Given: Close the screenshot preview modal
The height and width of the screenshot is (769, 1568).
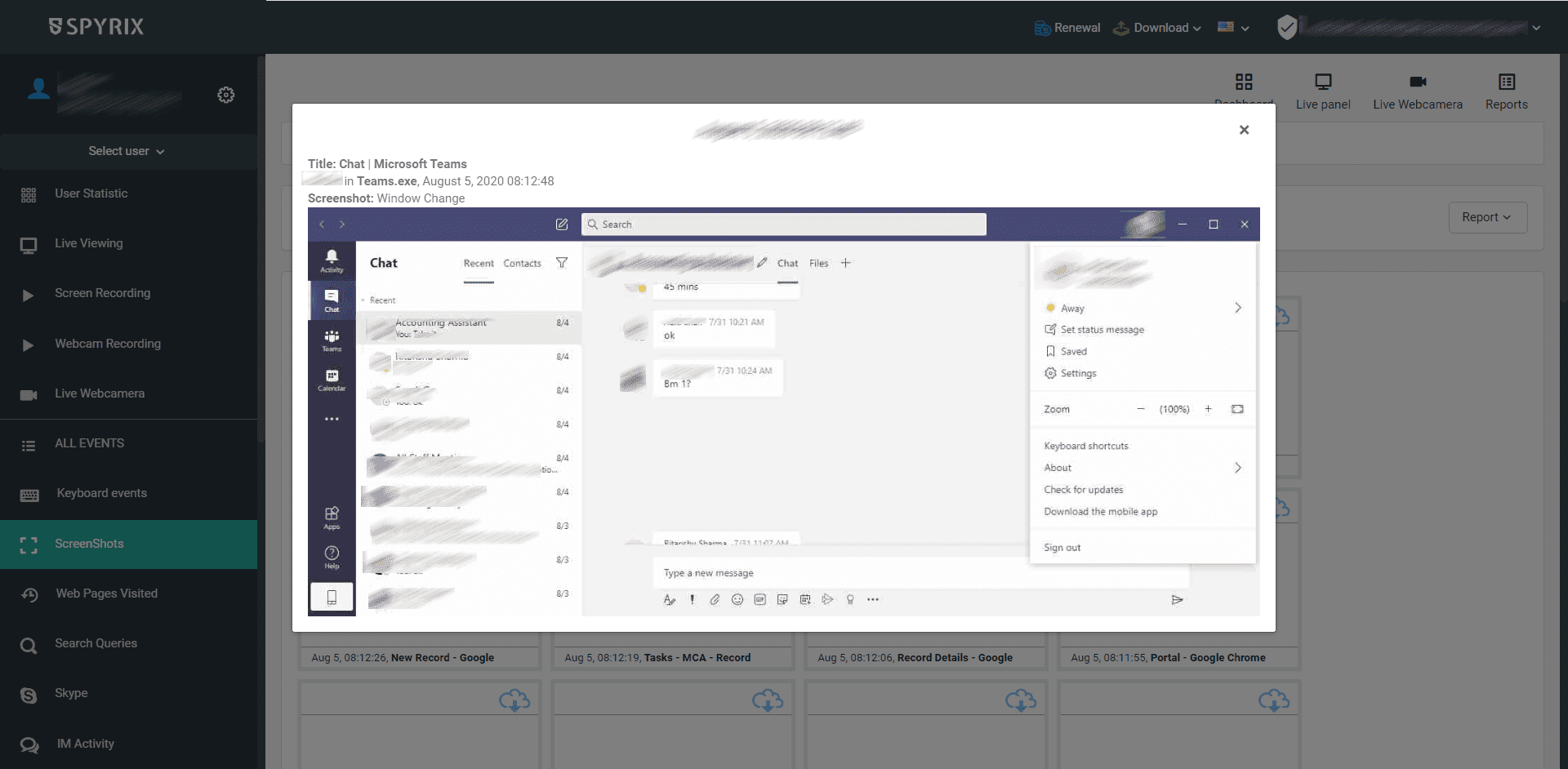Looking at the screenshot, I should (1244, 130).
